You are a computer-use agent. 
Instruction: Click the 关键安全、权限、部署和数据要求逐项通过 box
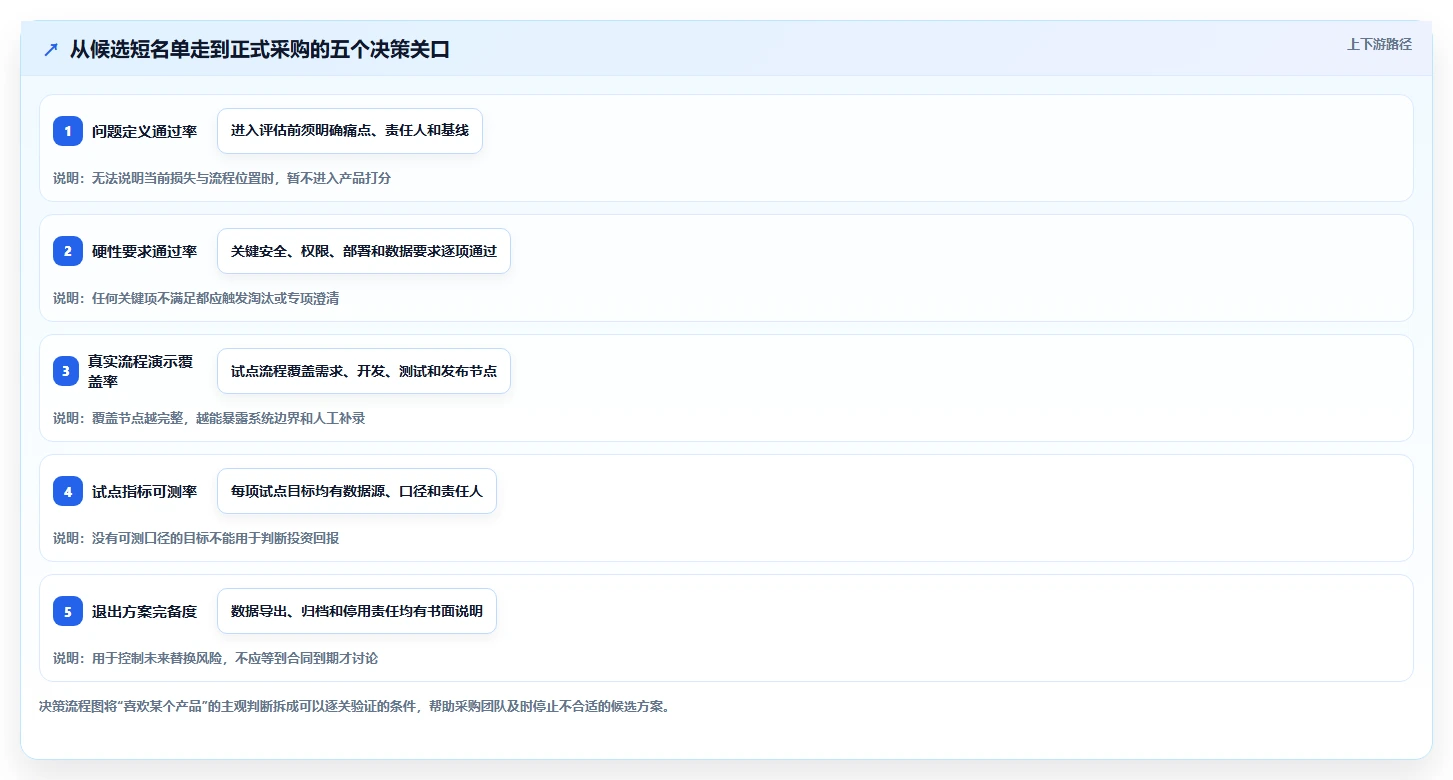tap(364, 251)
